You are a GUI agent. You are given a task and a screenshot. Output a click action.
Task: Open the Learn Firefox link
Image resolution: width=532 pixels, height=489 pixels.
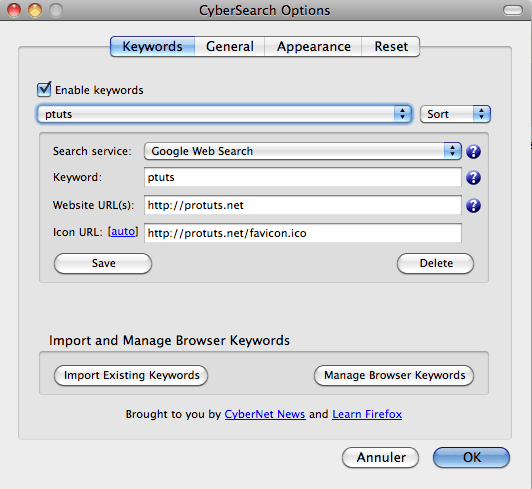[367, 414]
